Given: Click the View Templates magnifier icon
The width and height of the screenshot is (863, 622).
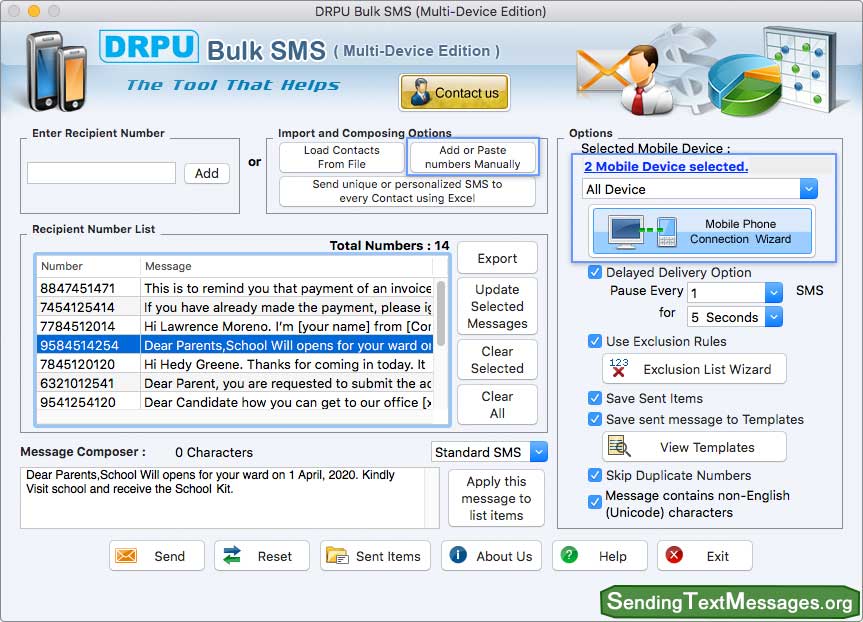Looking at the screenshot, I should pos(619,446).
